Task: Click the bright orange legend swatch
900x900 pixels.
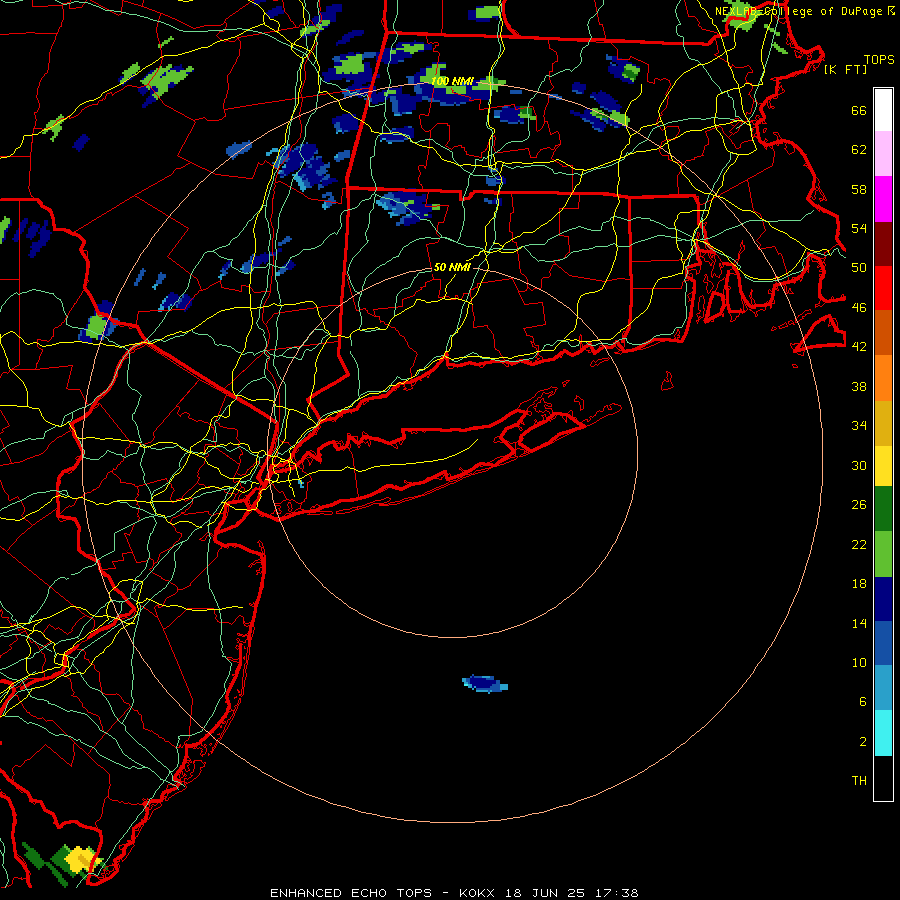Action: pos(883,378)
